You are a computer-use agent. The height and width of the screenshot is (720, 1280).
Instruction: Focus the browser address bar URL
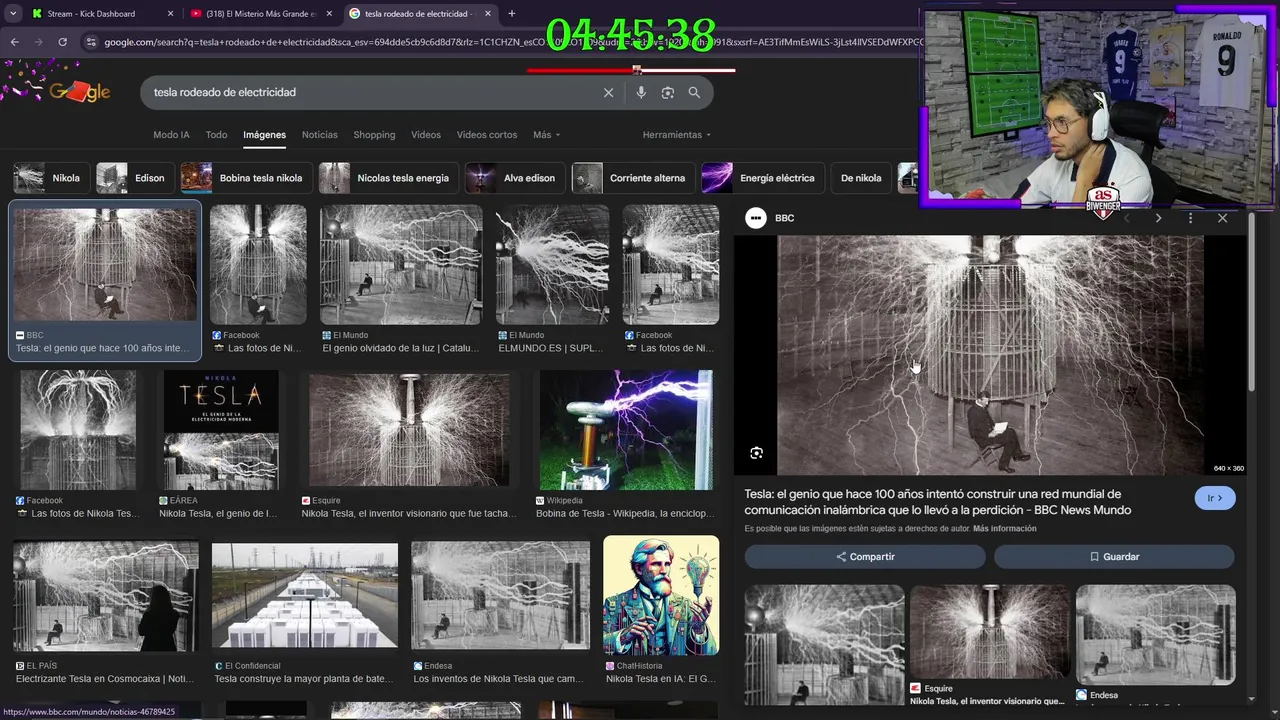(510, 42)
